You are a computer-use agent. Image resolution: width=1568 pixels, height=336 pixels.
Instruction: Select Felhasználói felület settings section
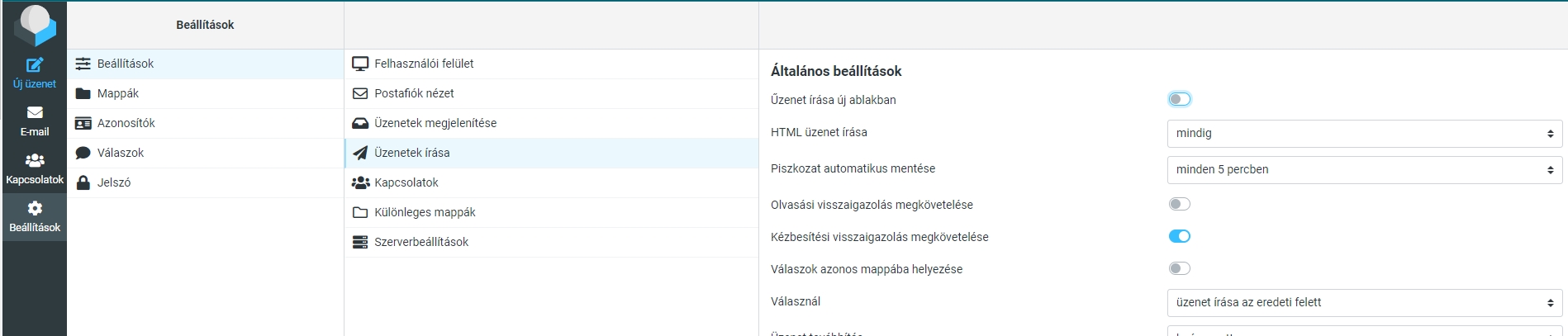tap(424, 64)
